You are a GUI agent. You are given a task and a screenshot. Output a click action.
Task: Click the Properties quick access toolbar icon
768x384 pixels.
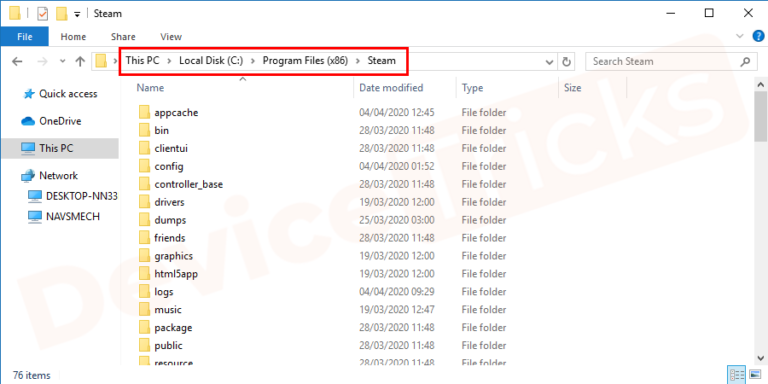tap(43, 14)
